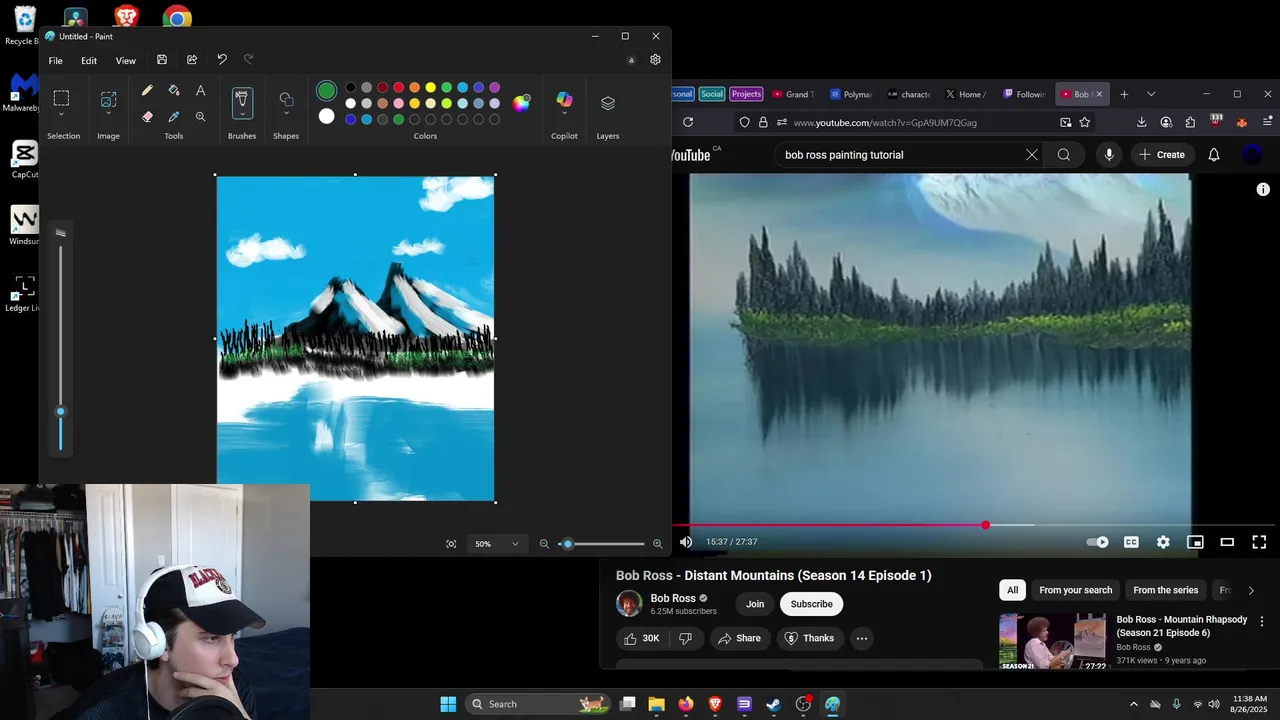Pick the yellow color swatch

[430, 88]
